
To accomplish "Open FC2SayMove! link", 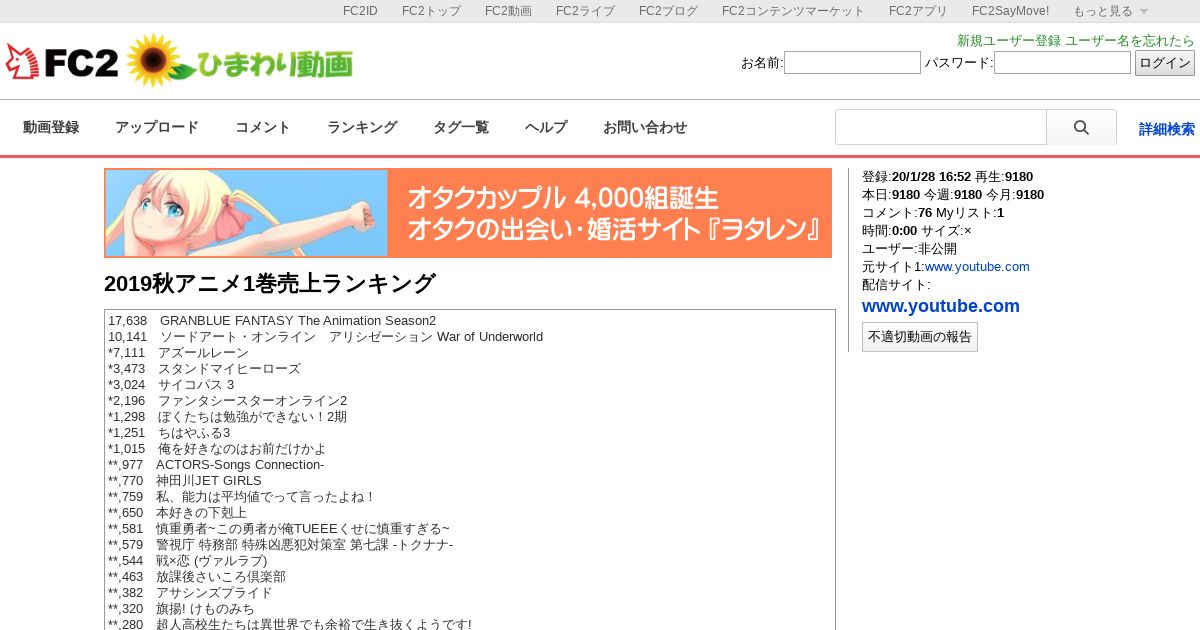I will coord(1010,11).
